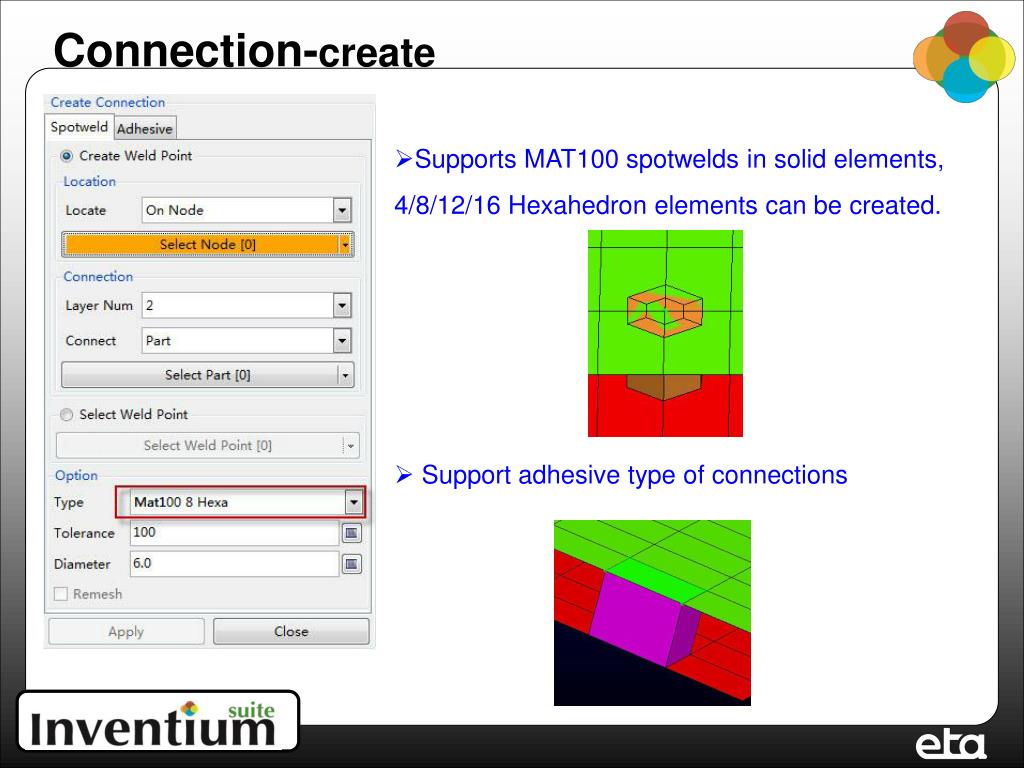Click the 'Option' group label
Image resolution: width=1024 pixels, height=768 pixels.
point(76,475)
